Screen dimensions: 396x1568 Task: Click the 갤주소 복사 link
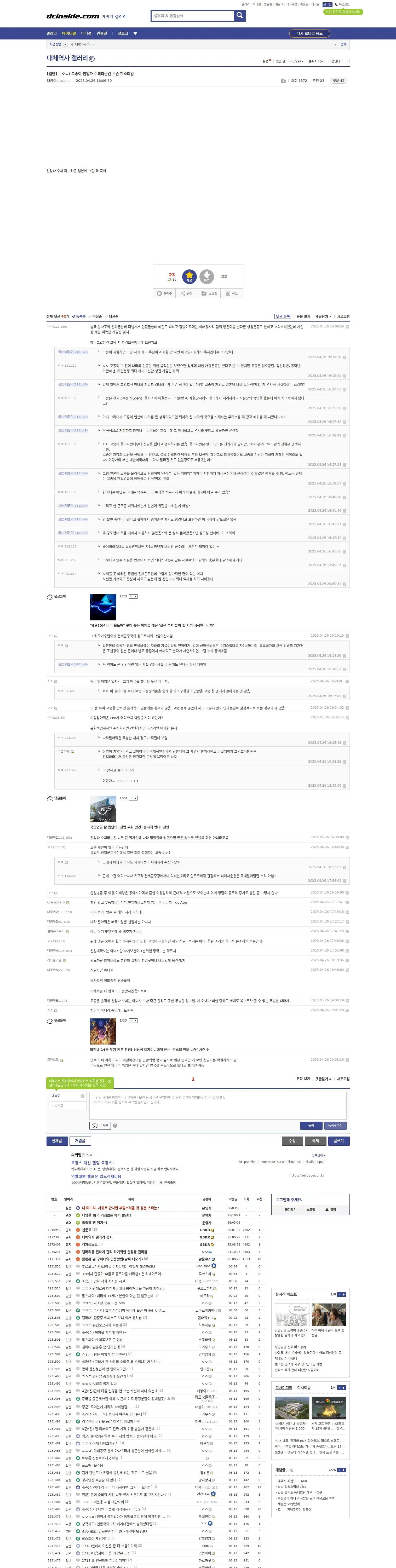tap(316, 61)
